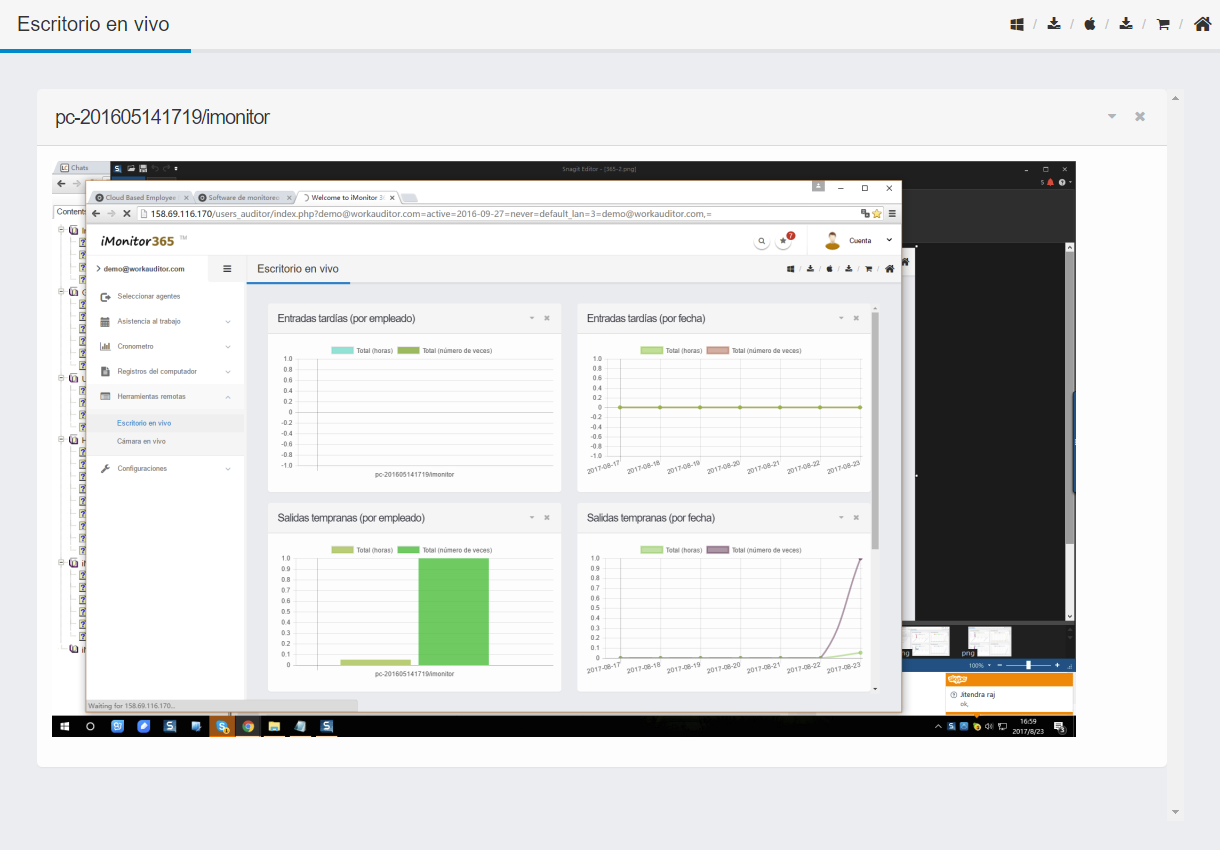Click the home icon in the top page header
This screenshot has height=850, width=1220.
(1202, 24)
